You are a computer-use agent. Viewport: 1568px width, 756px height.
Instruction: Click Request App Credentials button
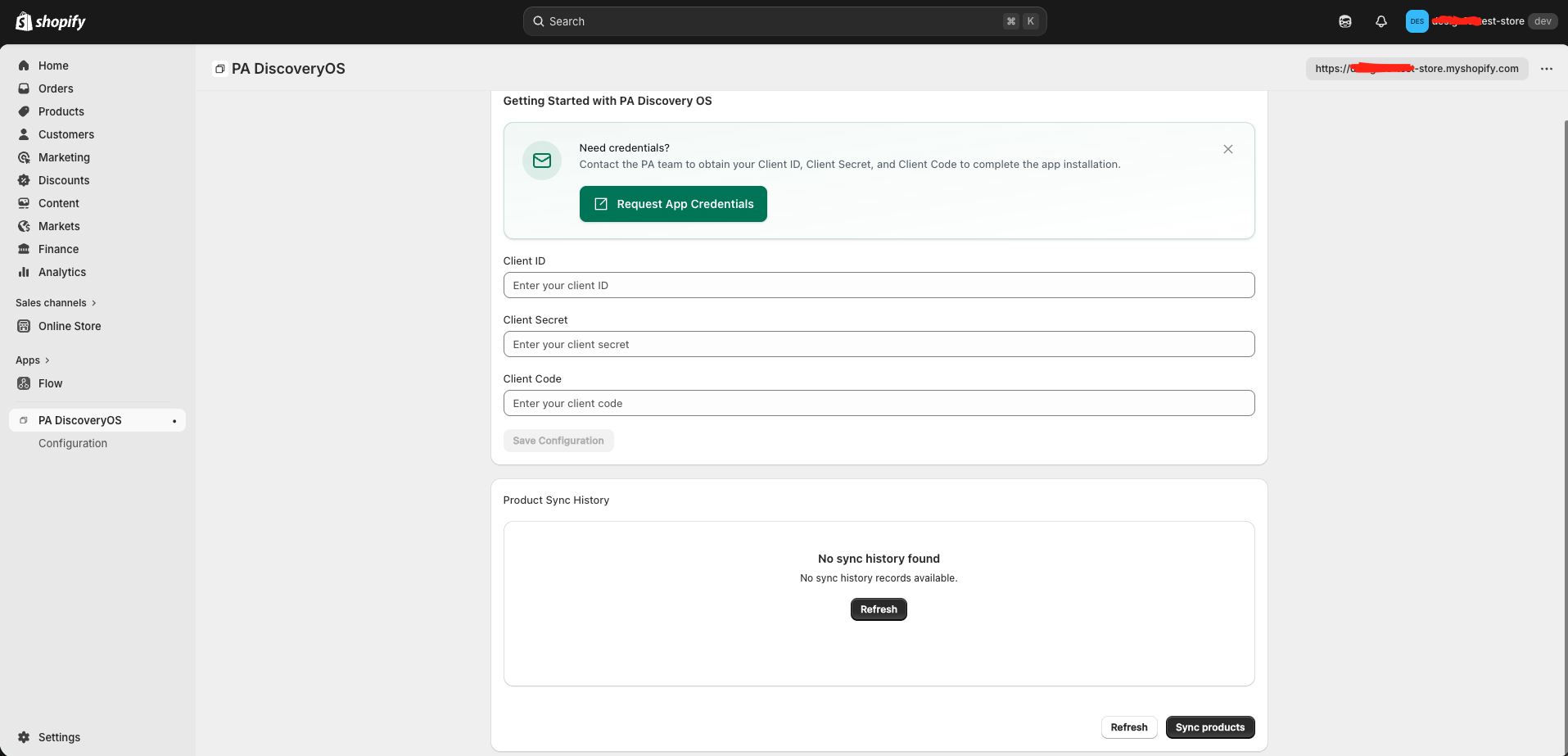tap(673, 204)
